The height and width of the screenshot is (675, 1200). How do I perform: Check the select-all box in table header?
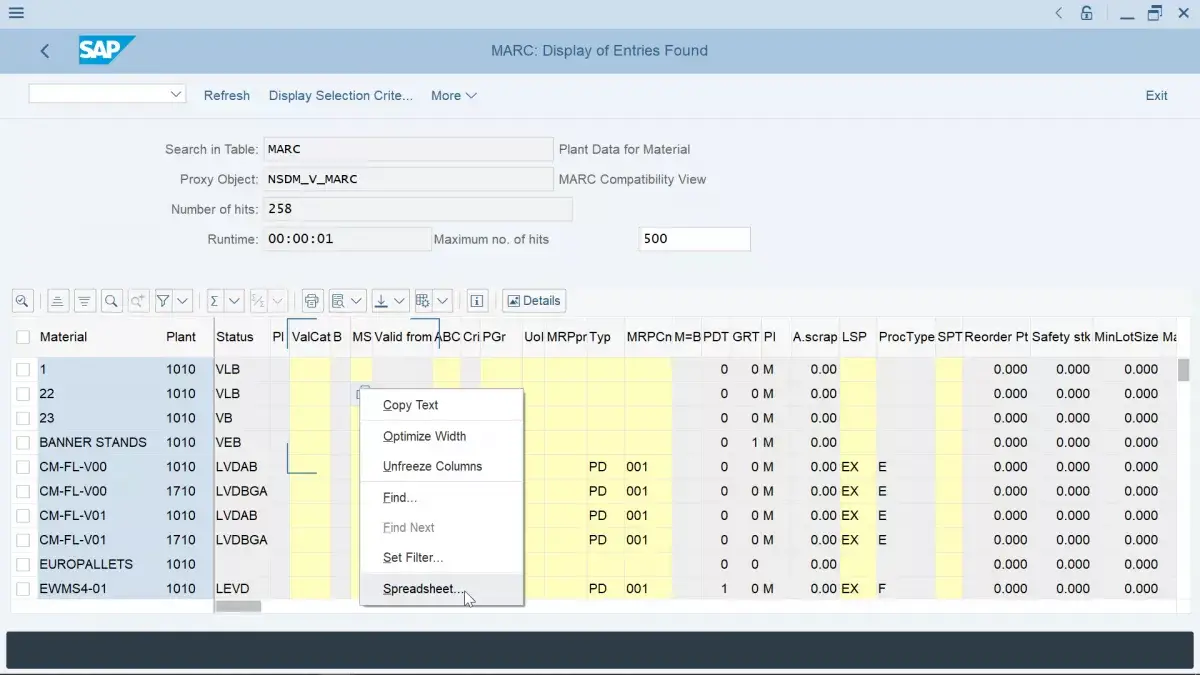pyautogui.click(x=22, y=337)
